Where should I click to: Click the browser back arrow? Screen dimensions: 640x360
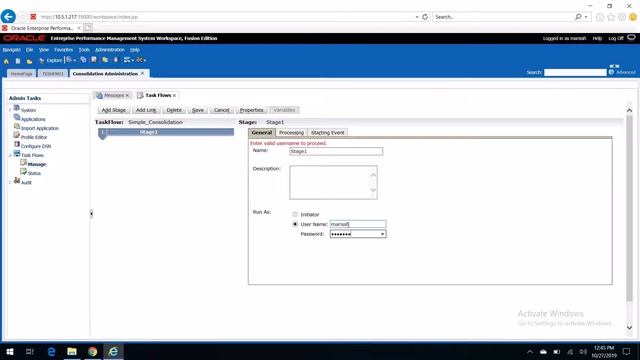tap(8, 16)
